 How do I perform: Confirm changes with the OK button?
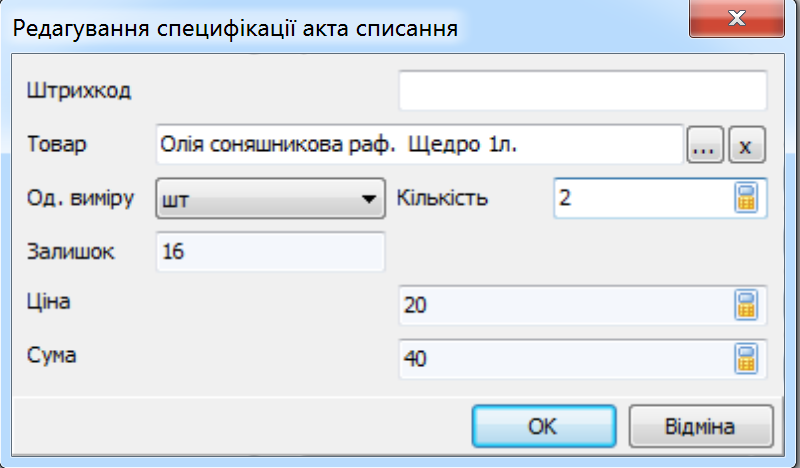[x=544, y=426]
